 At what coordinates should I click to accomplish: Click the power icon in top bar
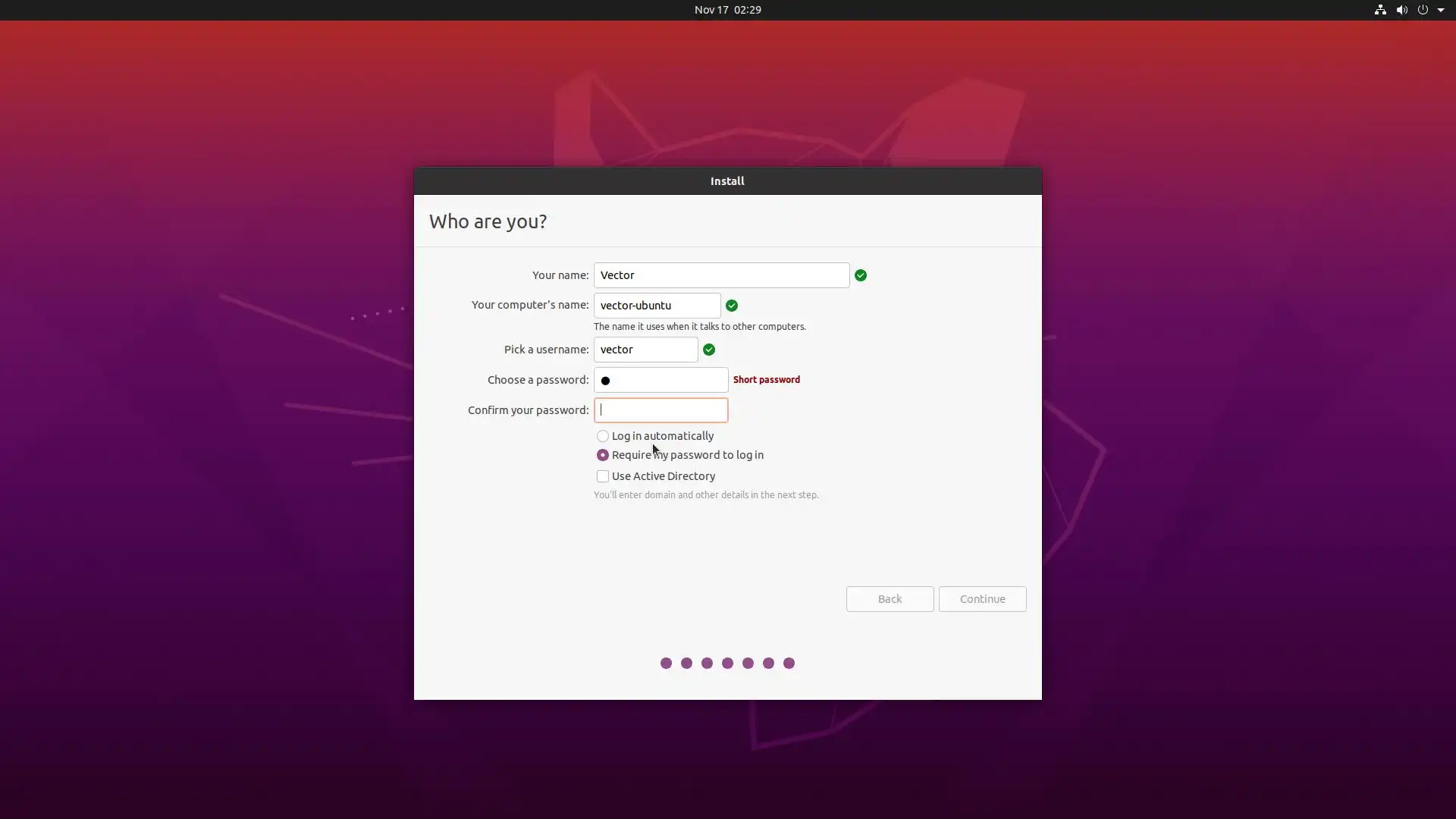point(1423,10)
